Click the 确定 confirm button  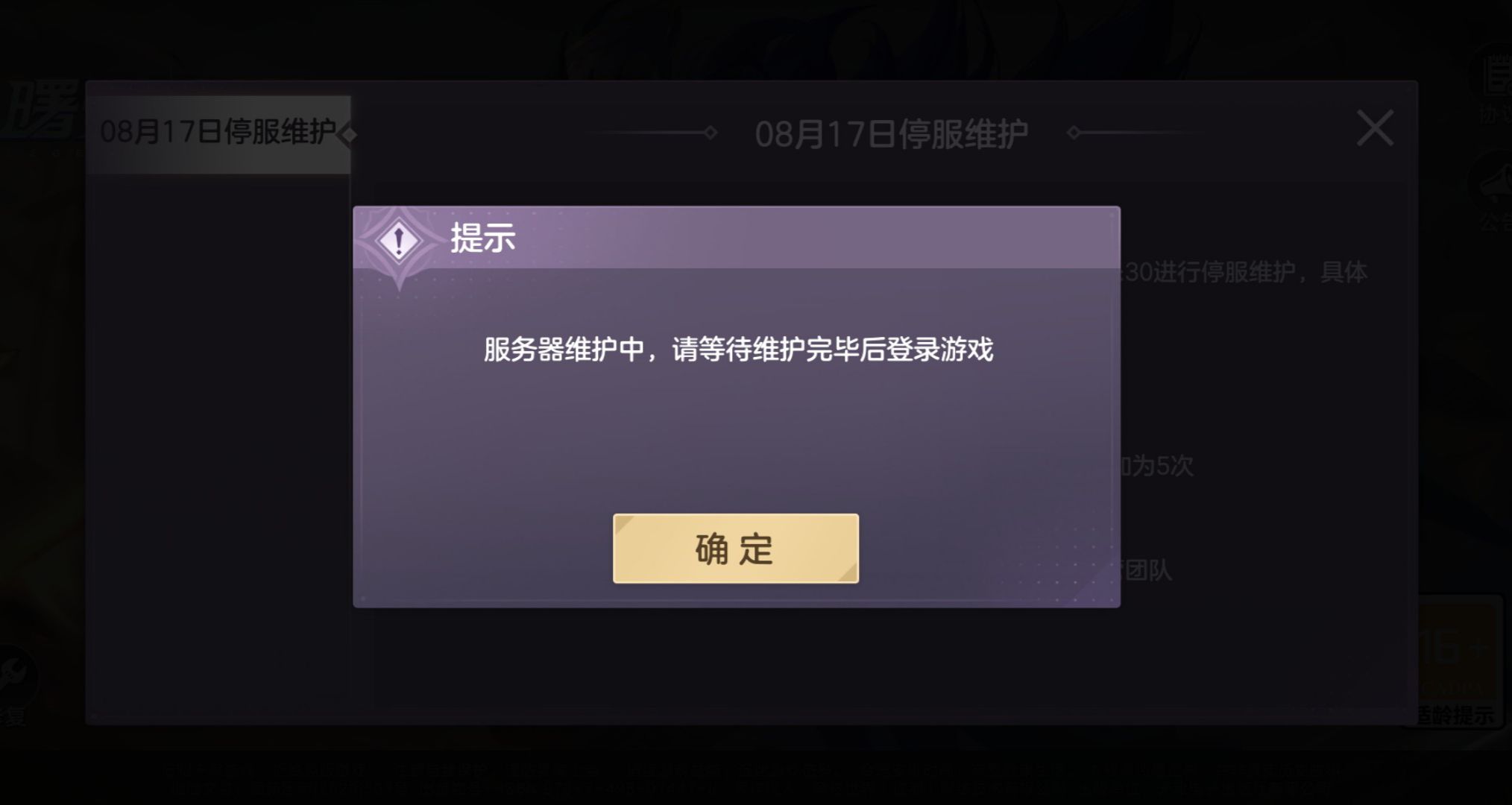(735, 549)
